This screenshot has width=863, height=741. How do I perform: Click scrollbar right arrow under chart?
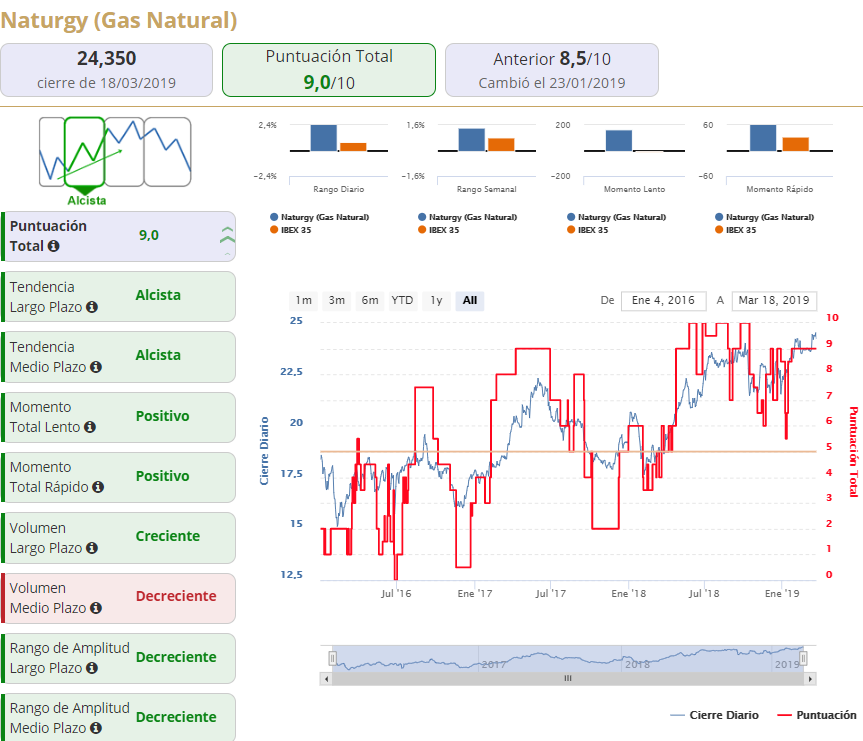810,679
